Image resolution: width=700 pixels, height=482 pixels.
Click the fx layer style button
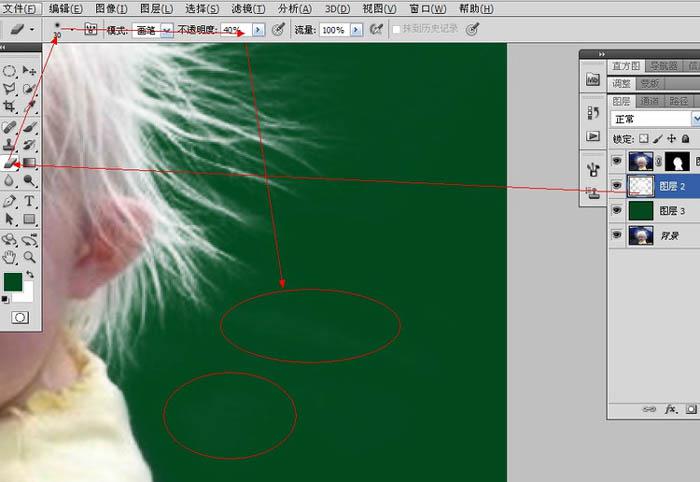(x=670, y=409)
